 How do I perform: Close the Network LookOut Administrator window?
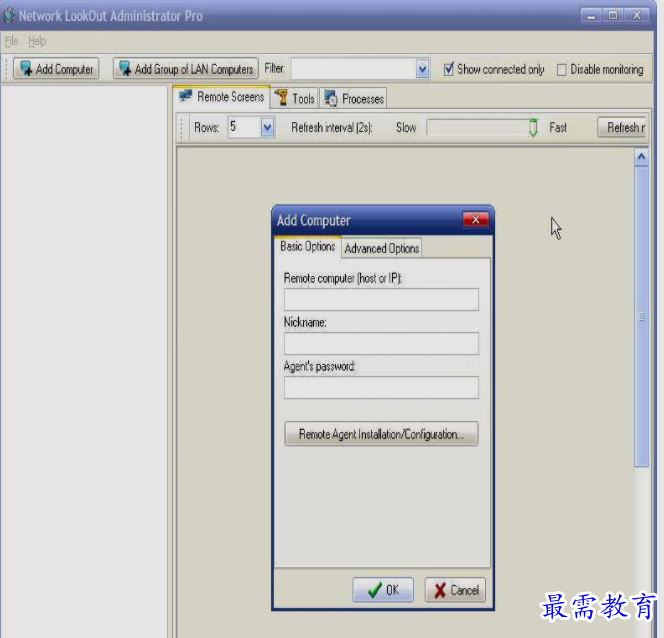pyautogui.click(x=636, y=16)
